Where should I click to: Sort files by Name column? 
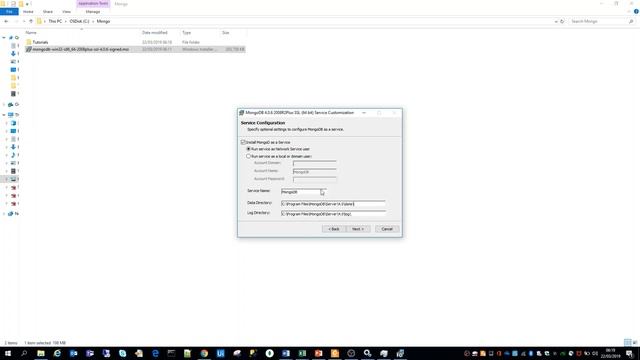coord(31,33)
